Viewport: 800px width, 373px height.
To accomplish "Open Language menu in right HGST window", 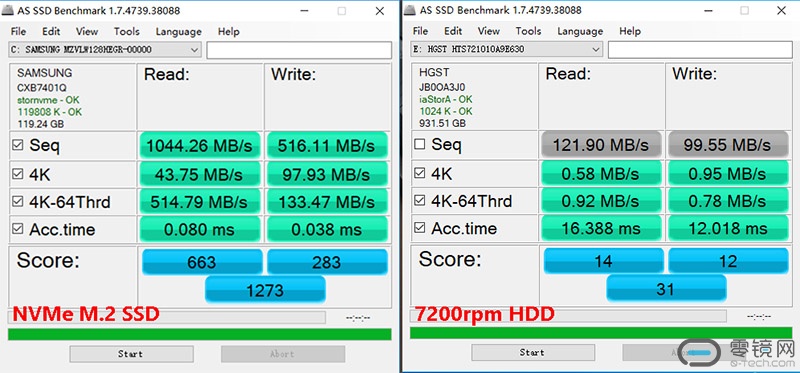I will click(580, 31).
